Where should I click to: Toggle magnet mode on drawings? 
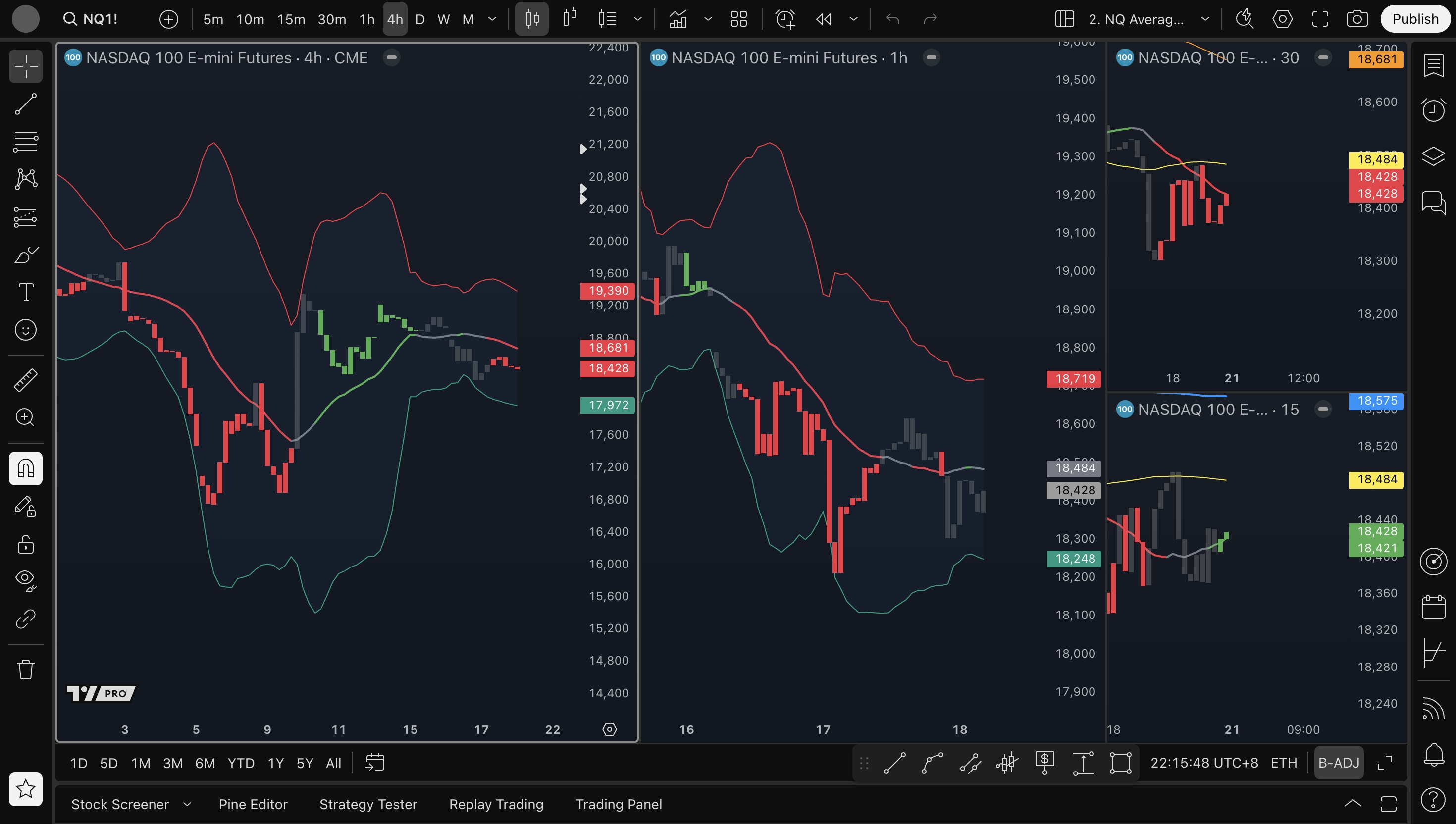pyautogui.click(x=25, y=468)
